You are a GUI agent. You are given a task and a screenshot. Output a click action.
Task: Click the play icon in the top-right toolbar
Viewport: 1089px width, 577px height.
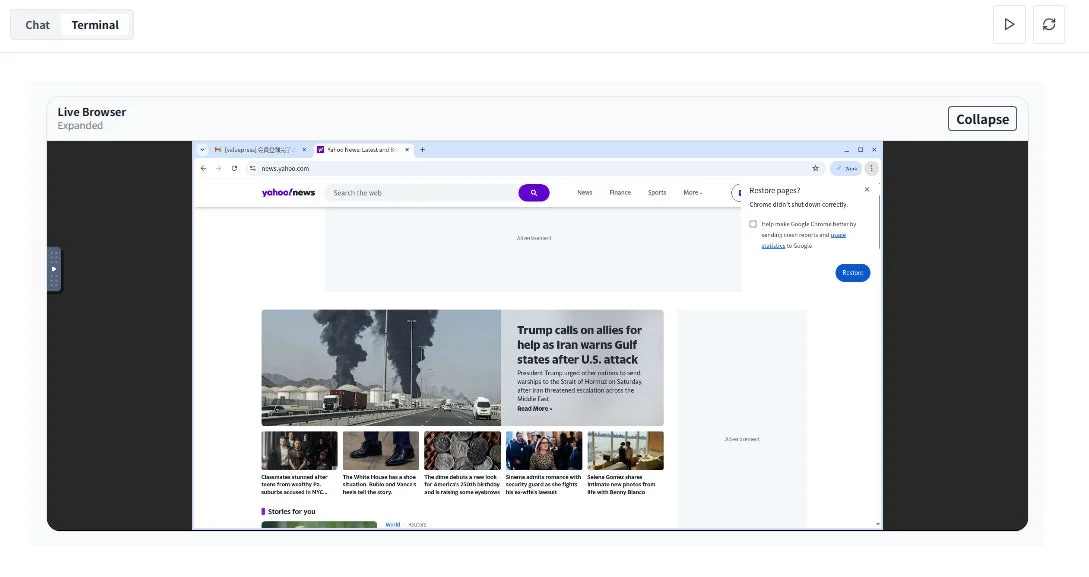point(1009,24)
